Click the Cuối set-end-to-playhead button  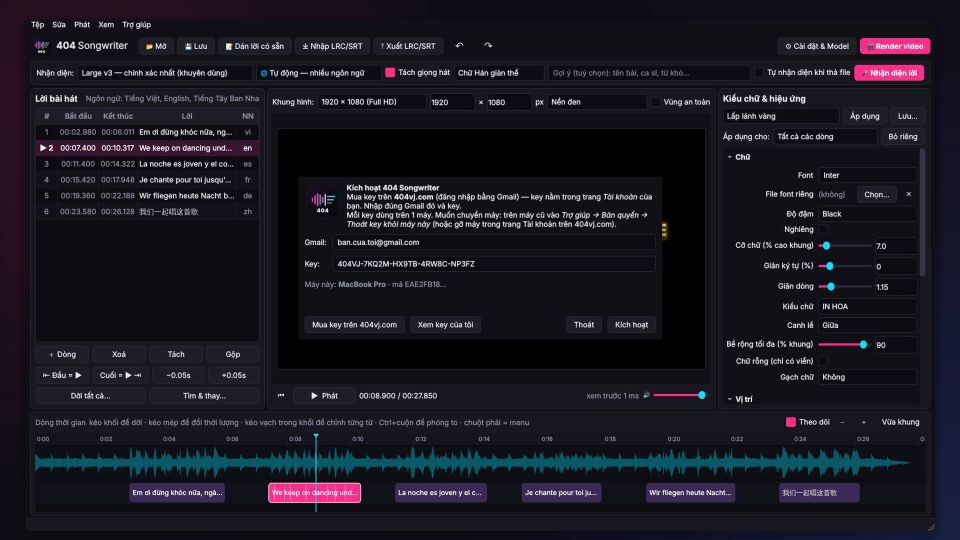click(x=120, y=375)
